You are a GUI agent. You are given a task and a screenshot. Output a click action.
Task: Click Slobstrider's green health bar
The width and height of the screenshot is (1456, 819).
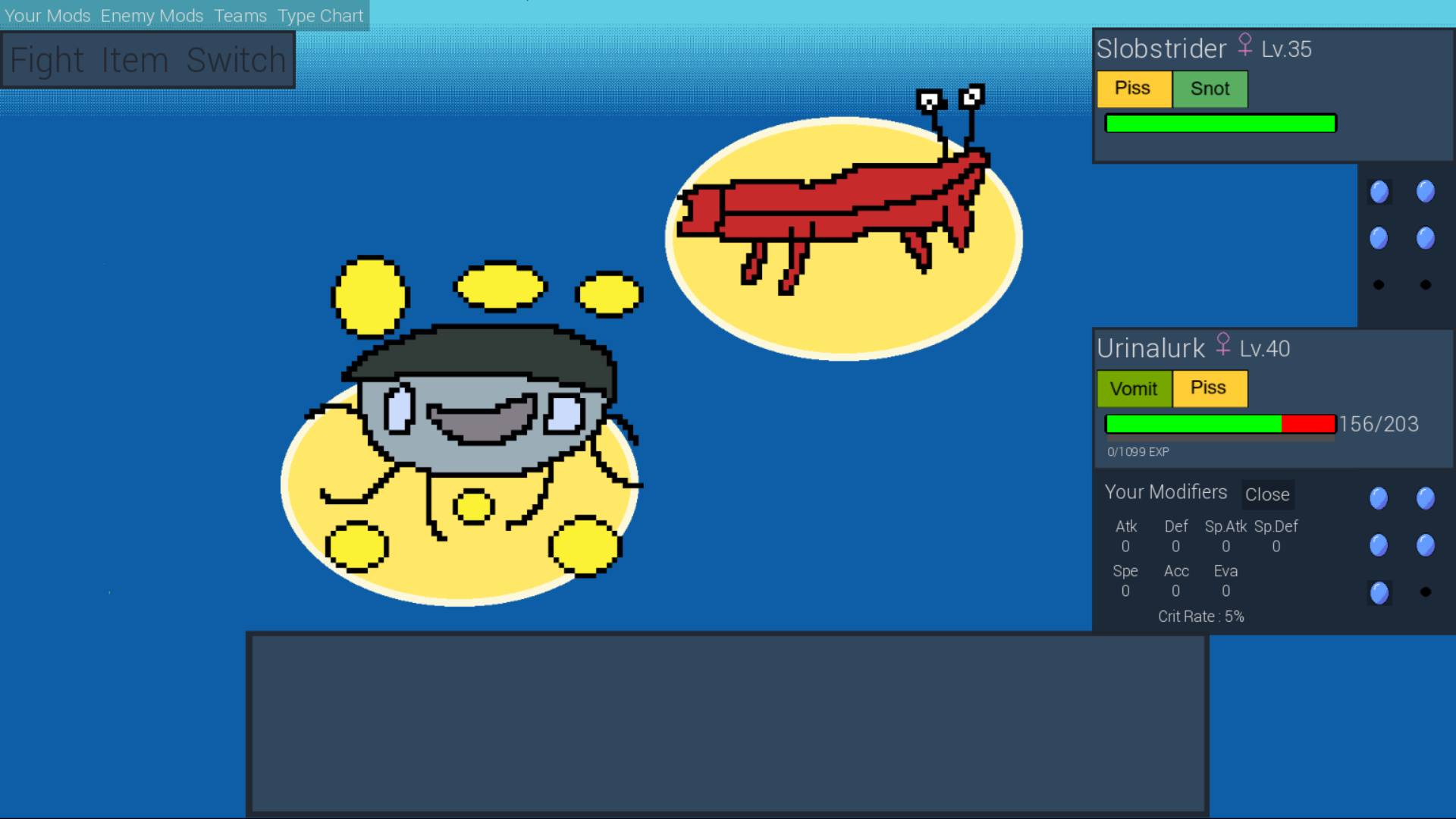click(1220, 124)
